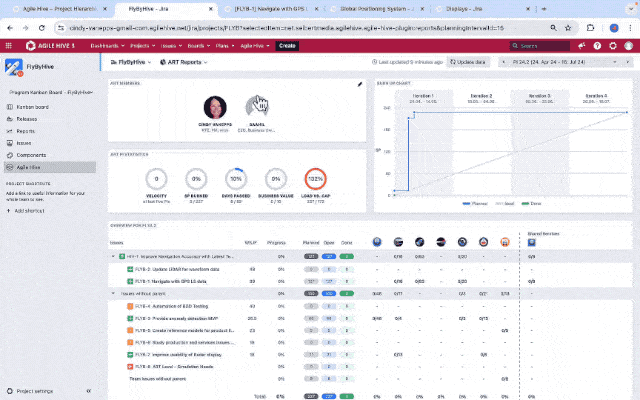Viewport: 640px width, 400px height.
Task: Click the Agile Hive logo in header
Action: point(50,46)
